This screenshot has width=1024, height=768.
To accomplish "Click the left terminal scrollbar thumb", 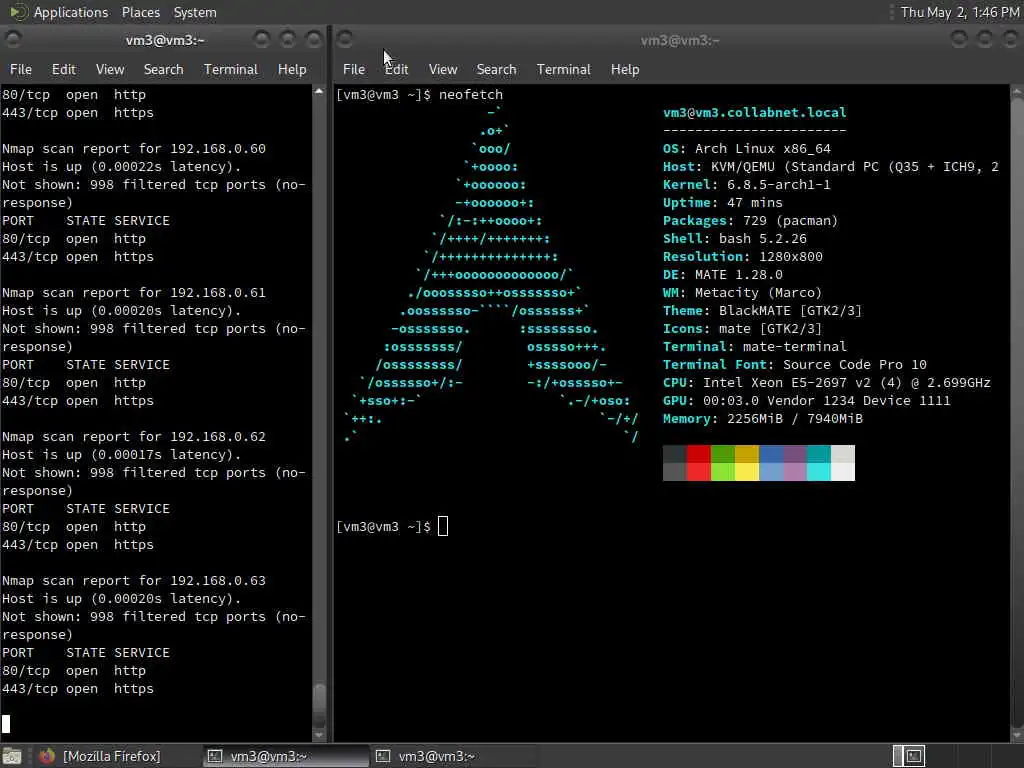I will coord(319,704).
